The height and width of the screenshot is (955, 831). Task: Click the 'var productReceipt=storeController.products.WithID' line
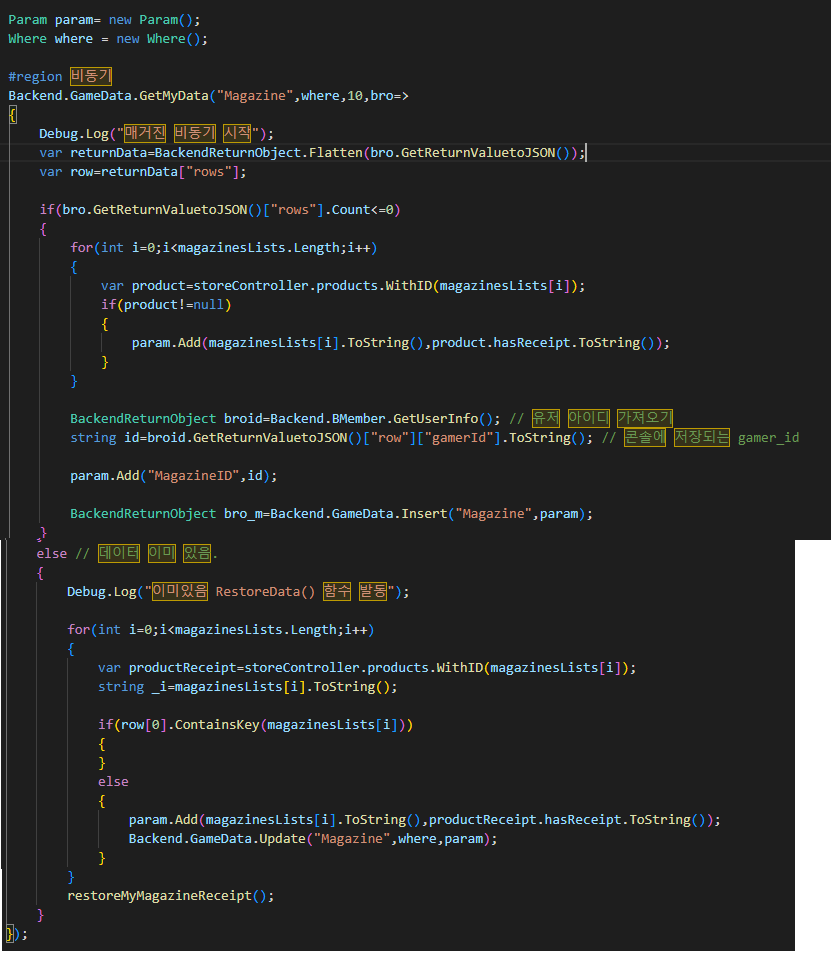click(x=367, y=668)
